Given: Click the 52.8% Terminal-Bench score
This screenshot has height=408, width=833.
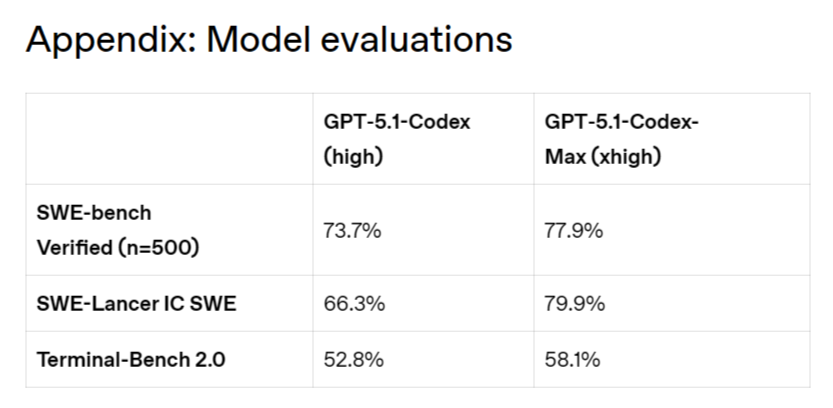Looking at the screenshot, I should (x=353, y=360).
